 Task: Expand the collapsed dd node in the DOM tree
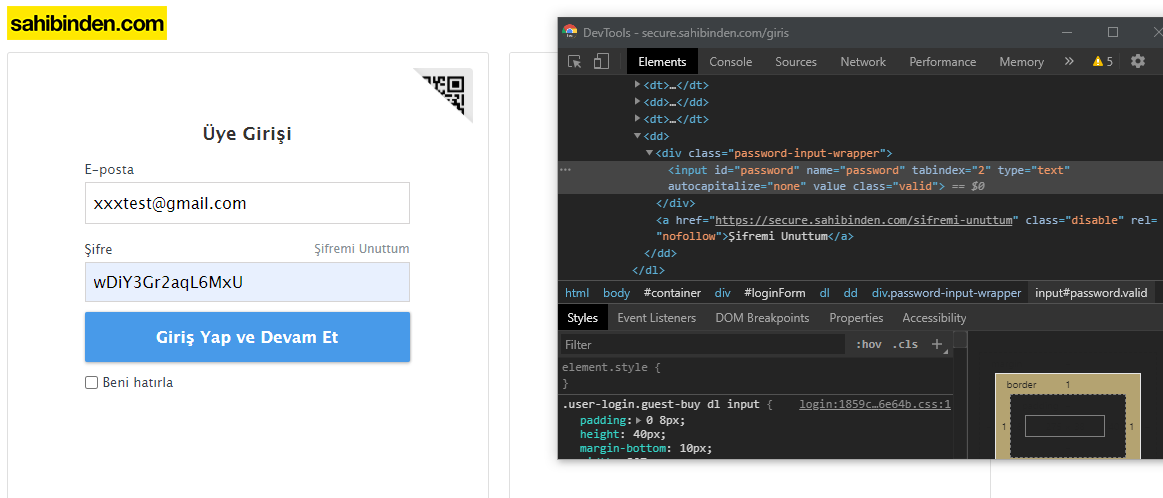click(x=638, y=102)
